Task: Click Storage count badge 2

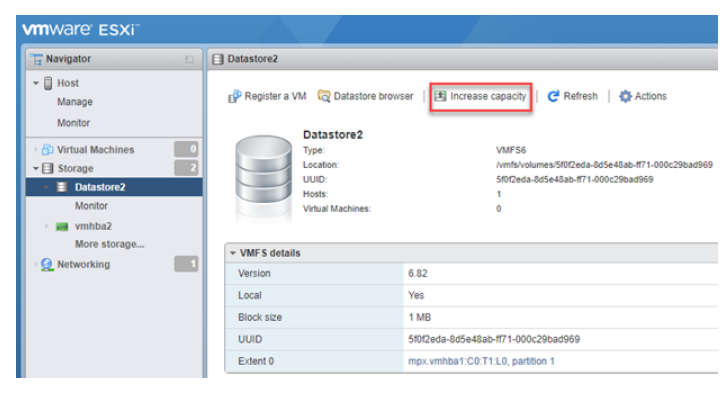Action: (186, 168)
